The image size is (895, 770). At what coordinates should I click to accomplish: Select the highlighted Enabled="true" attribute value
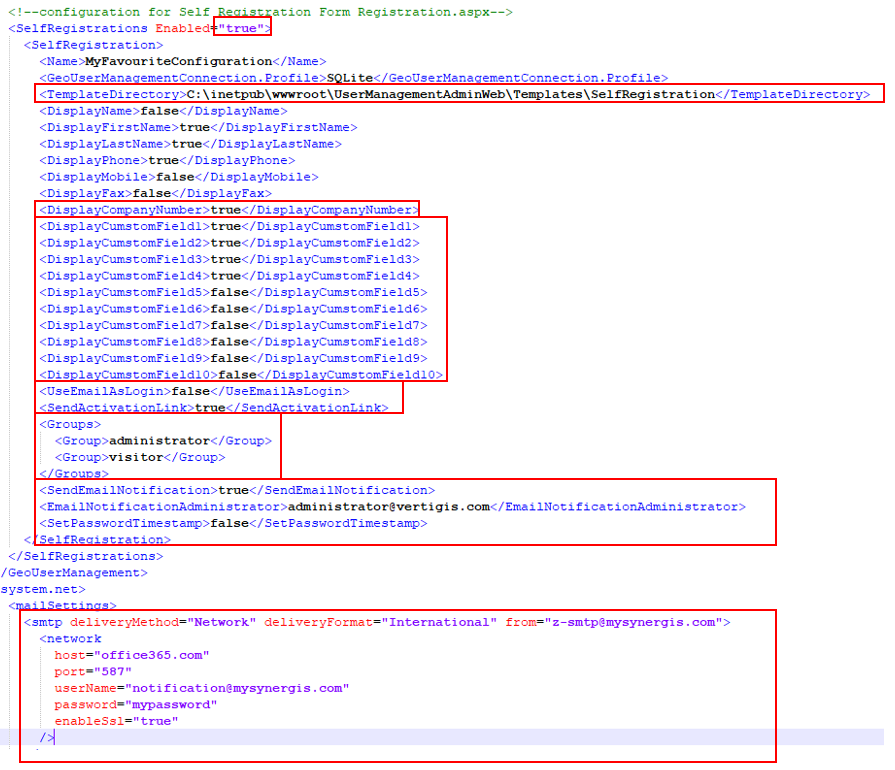click(243, 28)
